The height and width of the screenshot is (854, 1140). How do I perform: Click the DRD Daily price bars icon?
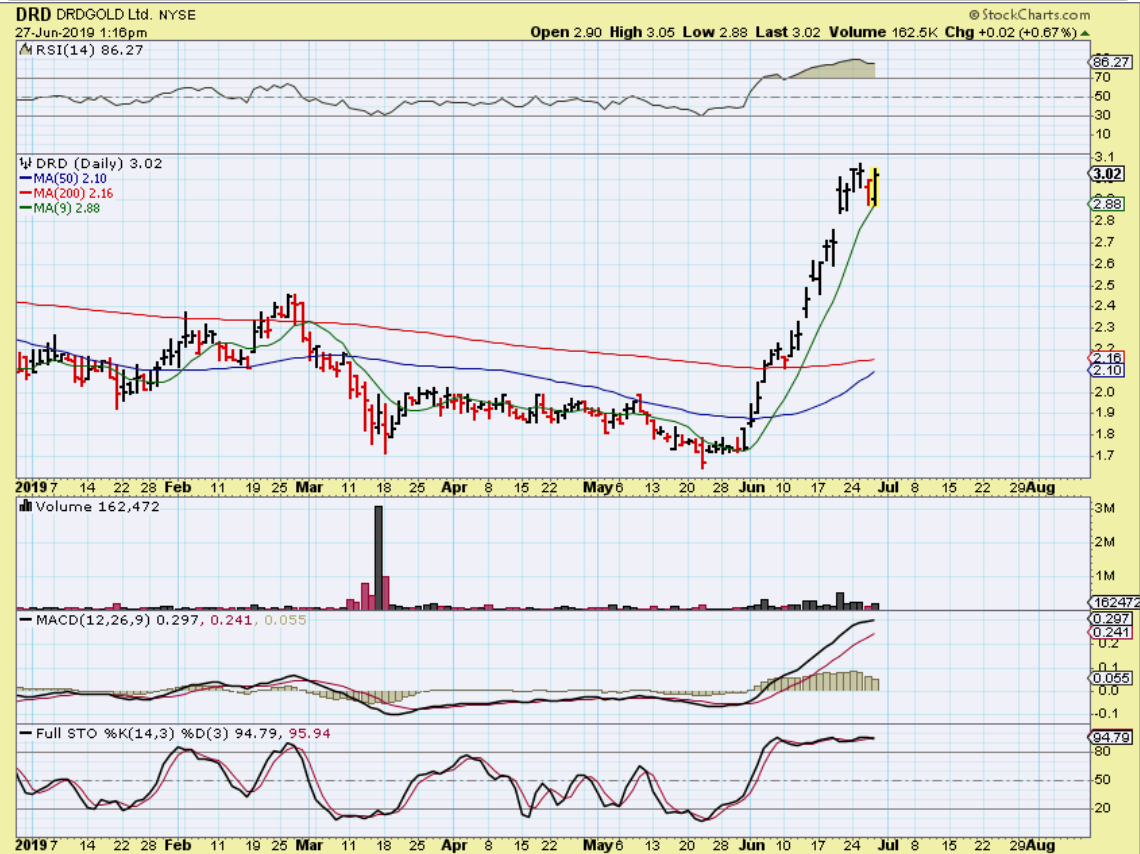pos(25,163)
